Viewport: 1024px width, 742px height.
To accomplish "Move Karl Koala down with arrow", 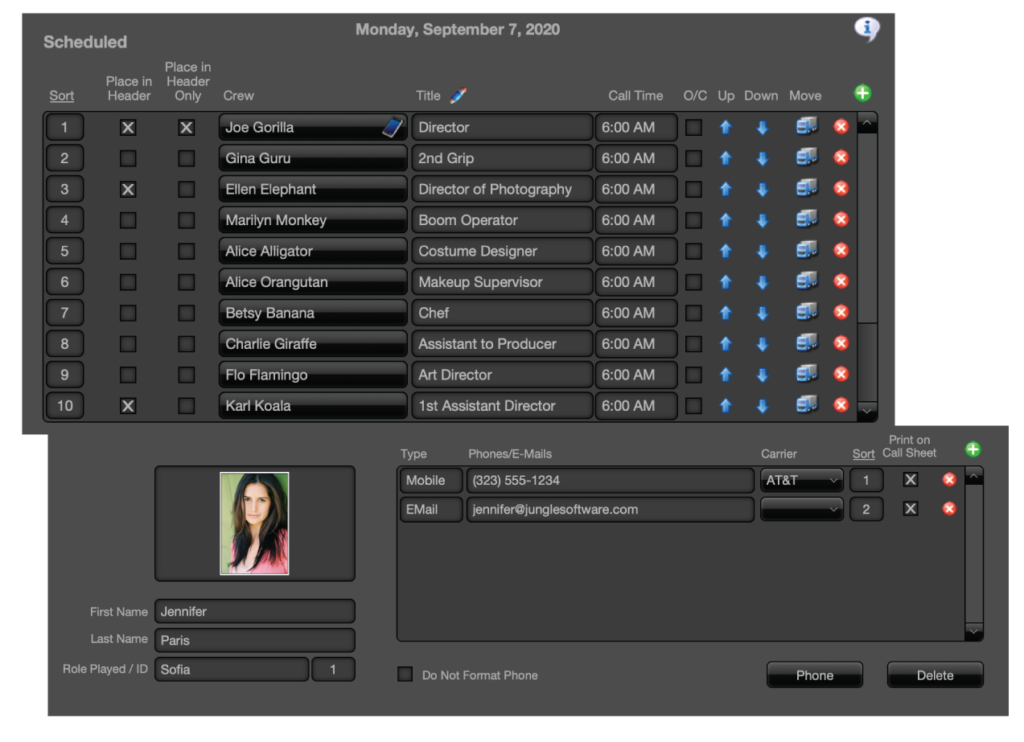I will [x=762, y=406].
